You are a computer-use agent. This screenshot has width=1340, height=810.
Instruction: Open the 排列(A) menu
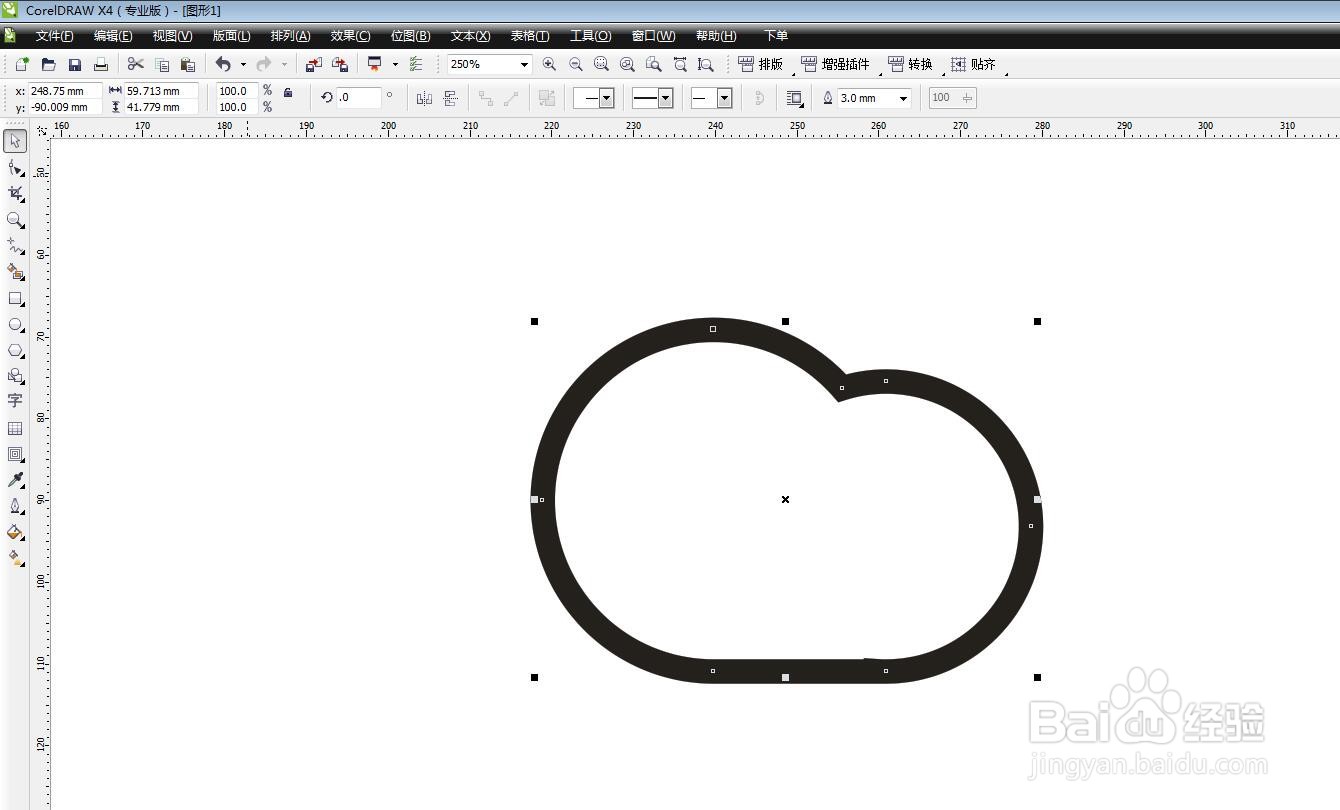pos(290,36)
